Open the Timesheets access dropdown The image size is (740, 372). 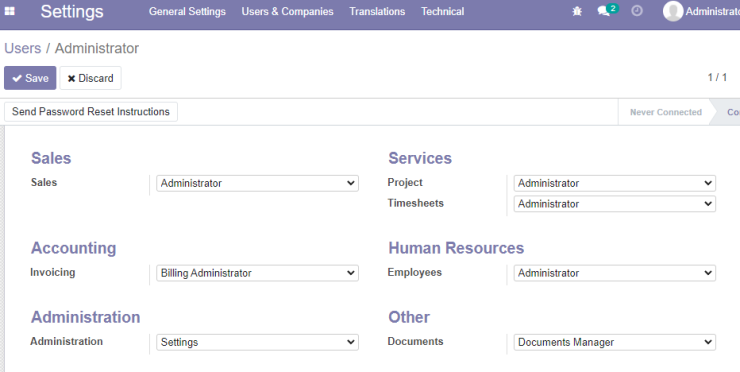(x=614, y=204)
